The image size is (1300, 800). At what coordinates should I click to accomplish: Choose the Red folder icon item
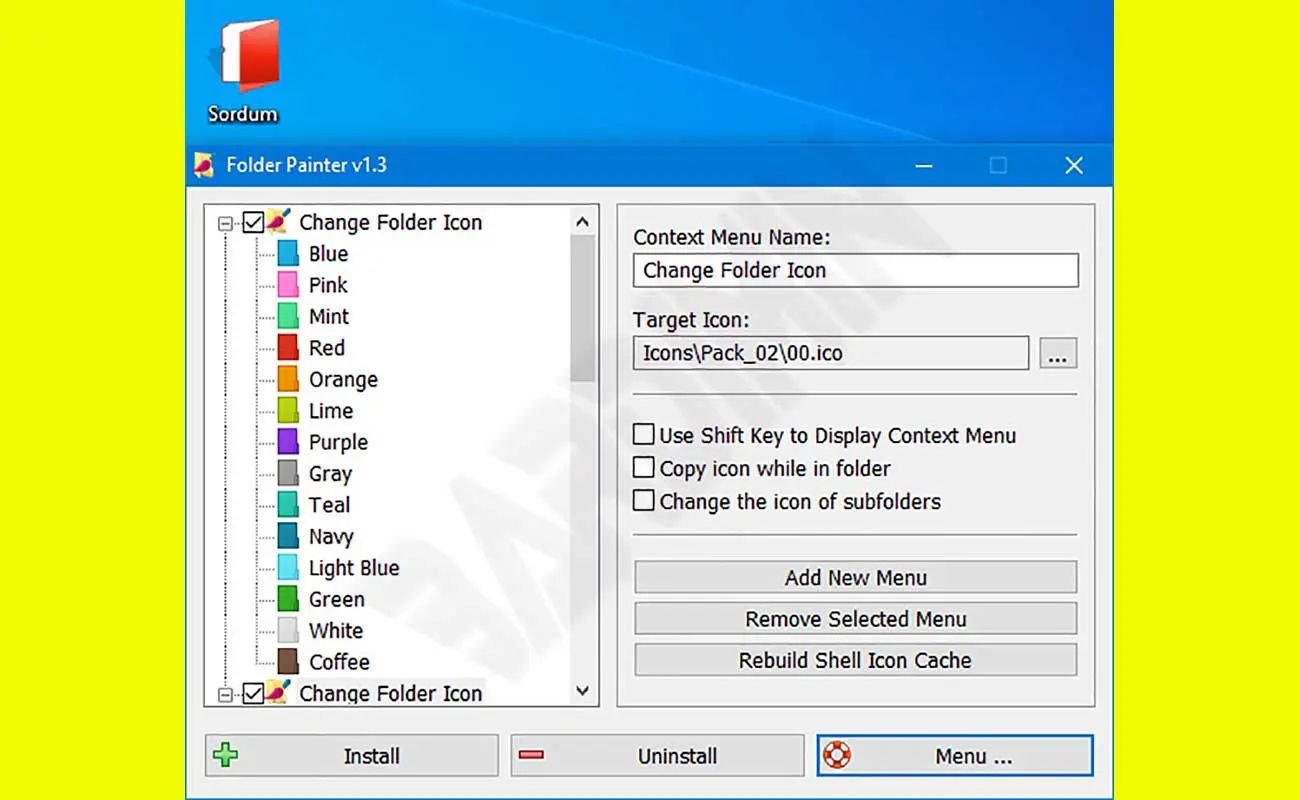326,348
